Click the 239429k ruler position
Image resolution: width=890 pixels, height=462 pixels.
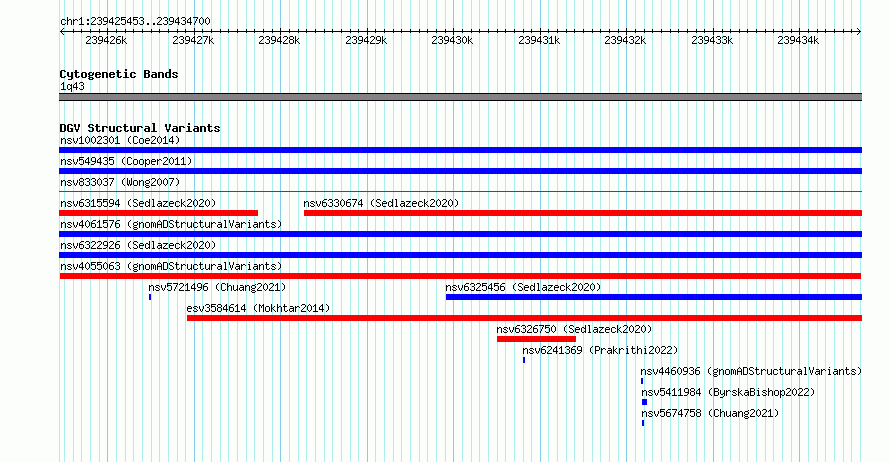(x=366, y=40)
